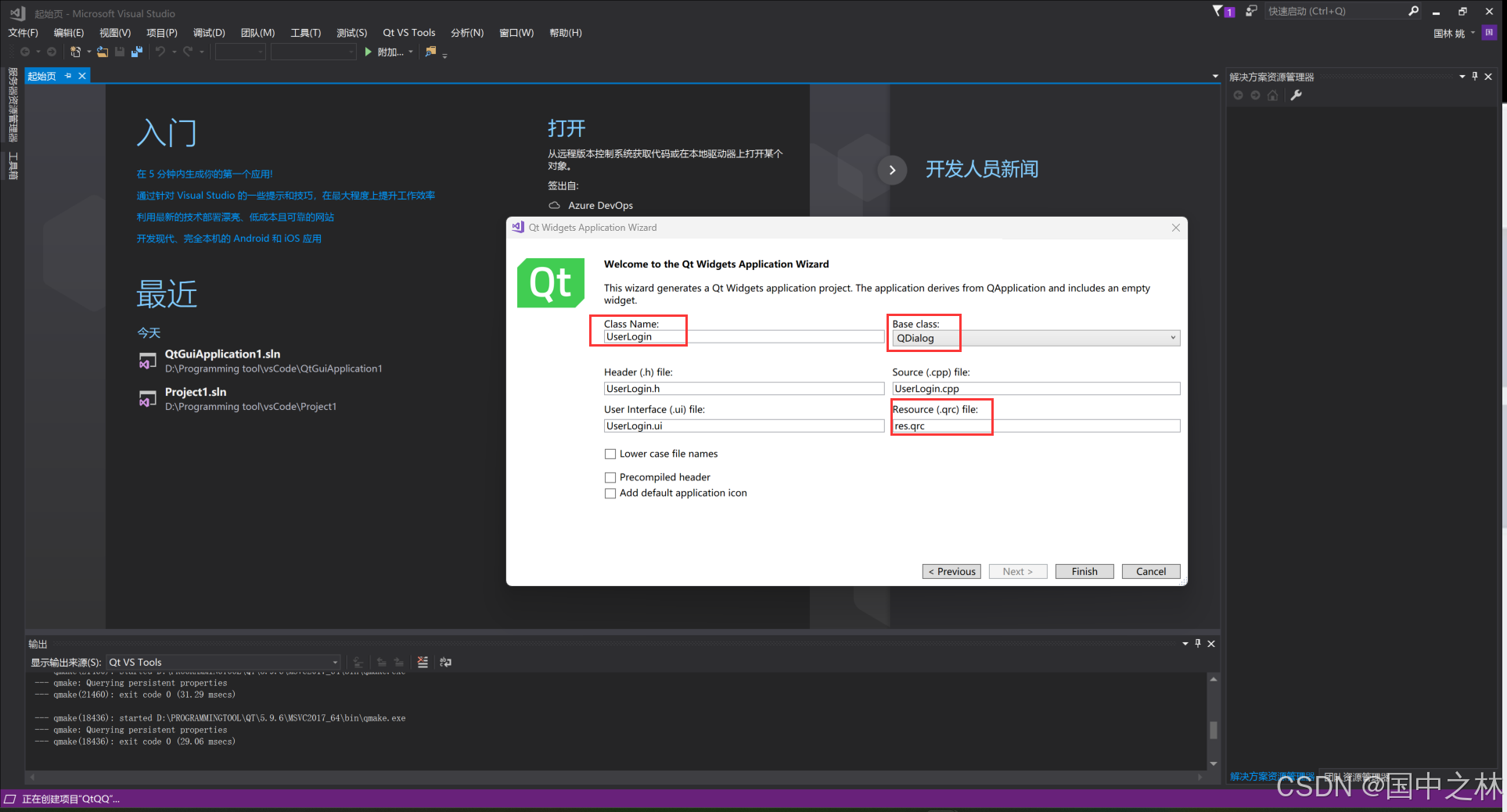
Task: Open the document tabs list dropdown arrow
Action: coord(1215,77)
